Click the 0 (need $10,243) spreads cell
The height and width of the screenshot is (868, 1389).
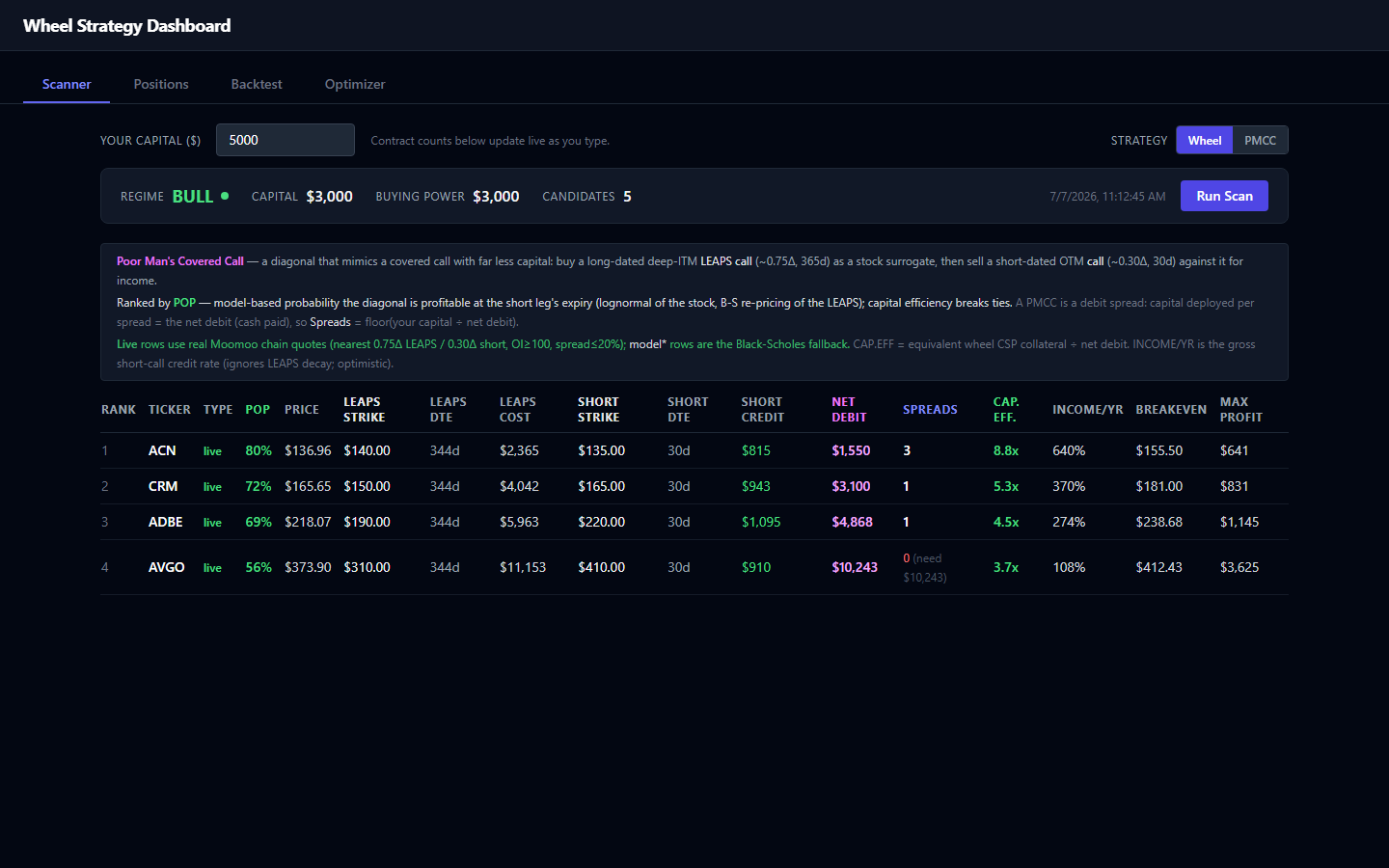click(925, 567)
